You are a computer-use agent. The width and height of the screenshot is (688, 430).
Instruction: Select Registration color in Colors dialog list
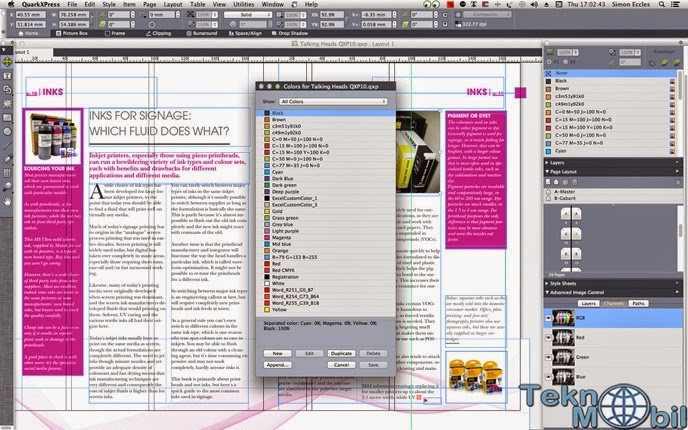point(326,277)
